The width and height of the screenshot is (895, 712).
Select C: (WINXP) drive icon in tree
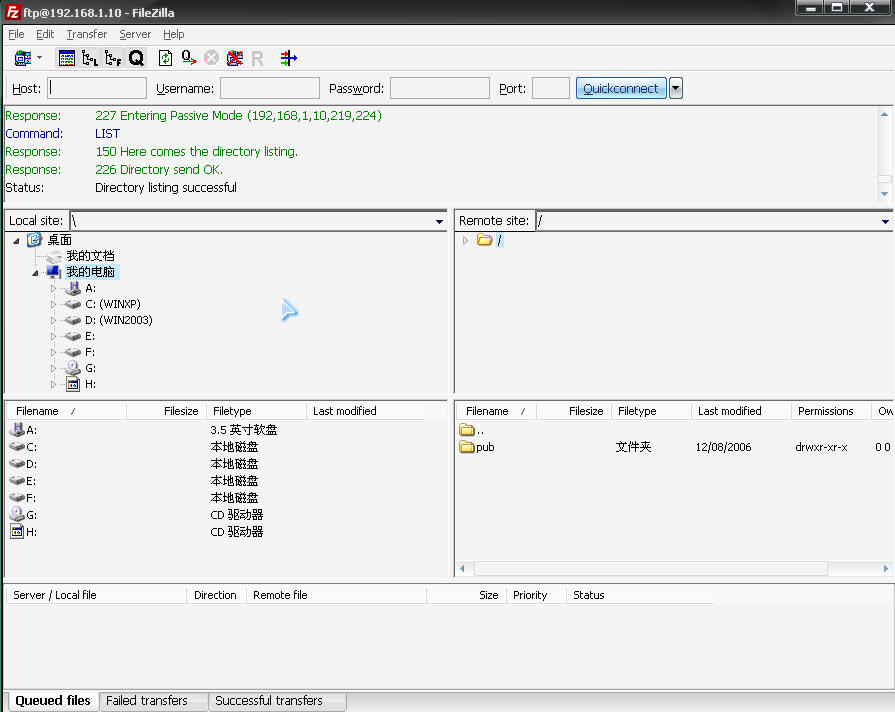tap(72, 304)
